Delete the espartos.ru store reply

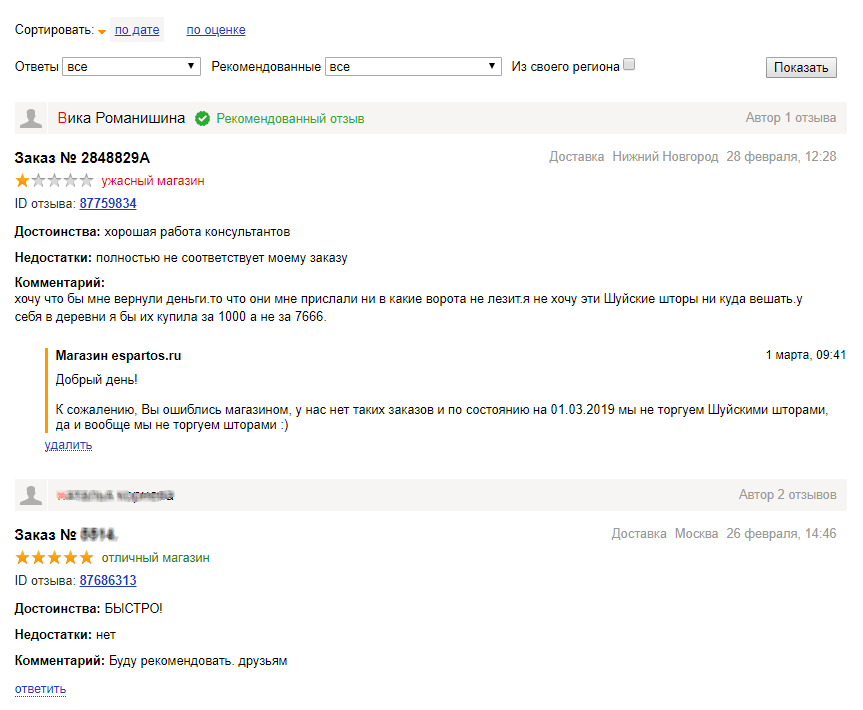click(x=68, y=445)
